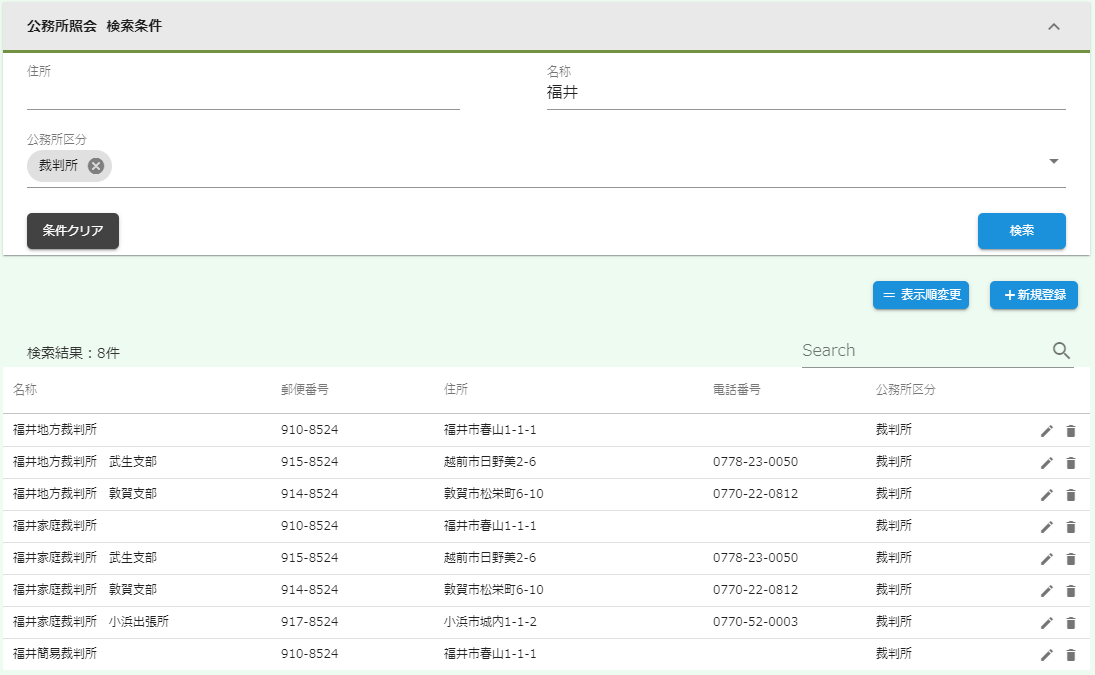This screenshot has width=1095, height=675.
Task: Delete the 福井簡易裁判所 row
Action: (1071, 655)
